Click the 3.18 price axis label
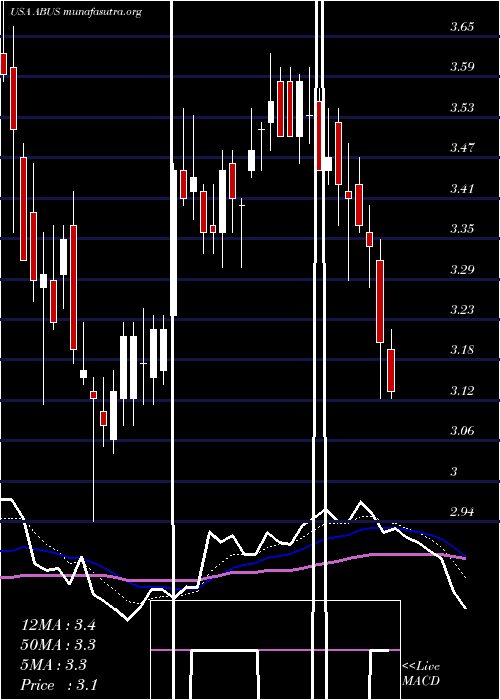The height and width of the screenshot is (700, 500). [462, 350]
